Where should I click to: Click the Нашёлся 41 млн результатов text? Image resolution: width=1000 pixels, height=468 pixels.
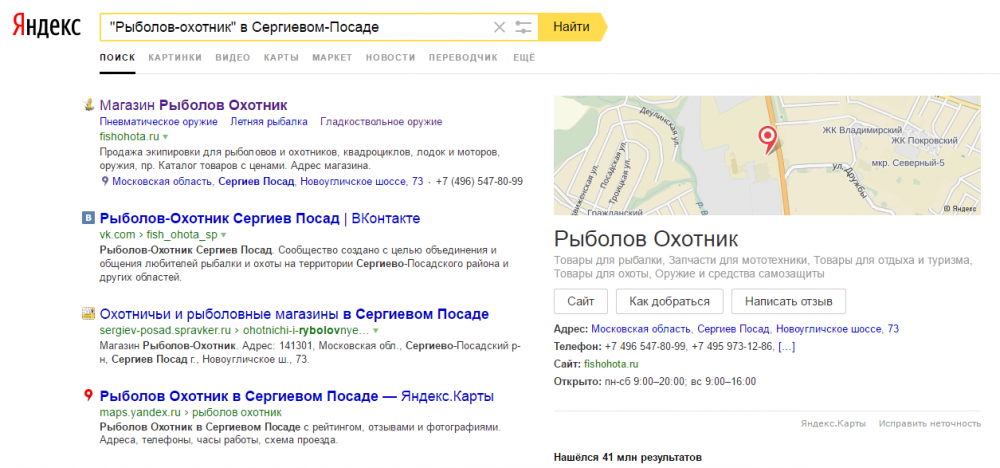628,458
